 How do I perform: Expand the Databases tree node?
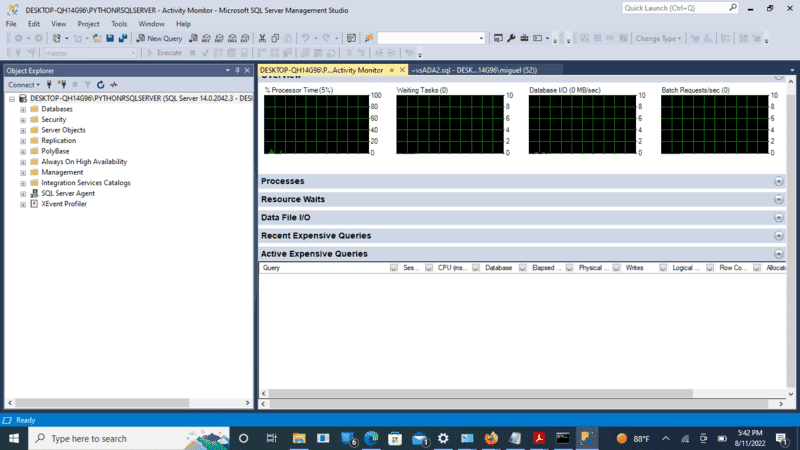click(x=23, y=109)
